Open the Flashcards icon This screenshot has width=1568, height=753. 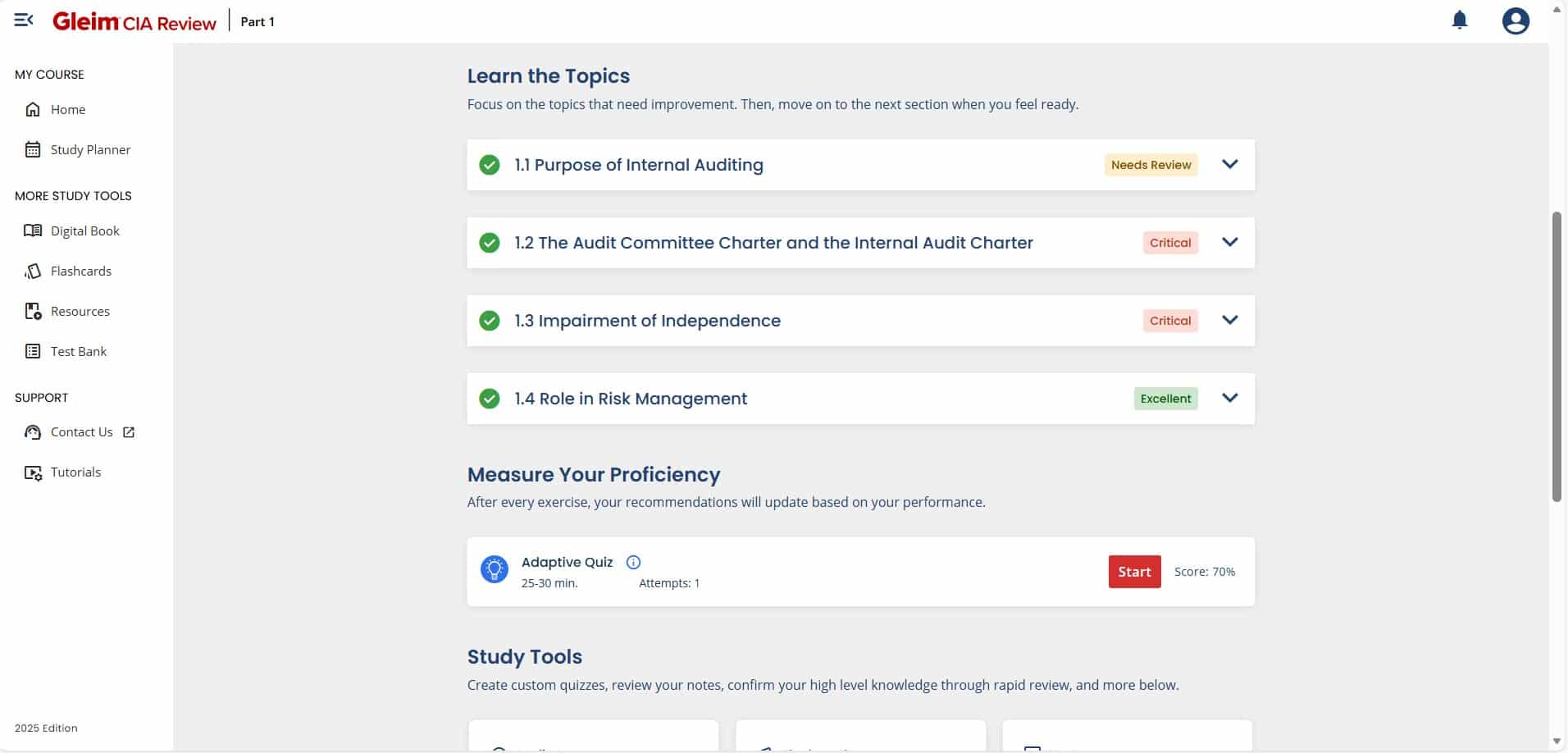click(x=33, y=272)
